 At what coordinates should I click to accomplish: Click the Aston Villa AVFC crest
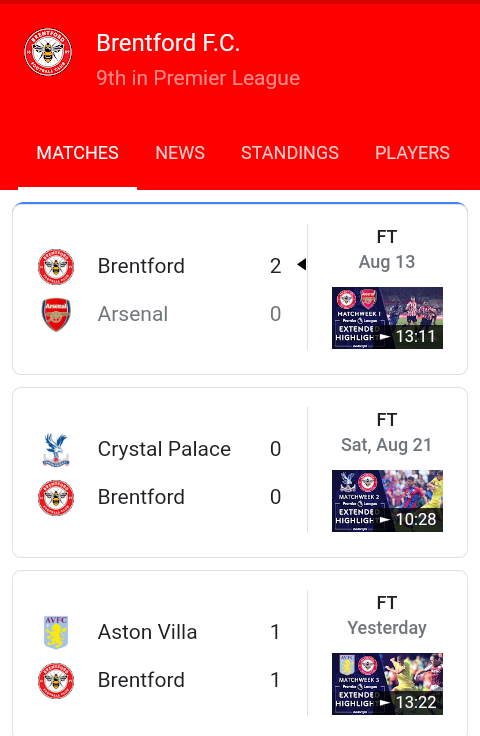point(56,632)
